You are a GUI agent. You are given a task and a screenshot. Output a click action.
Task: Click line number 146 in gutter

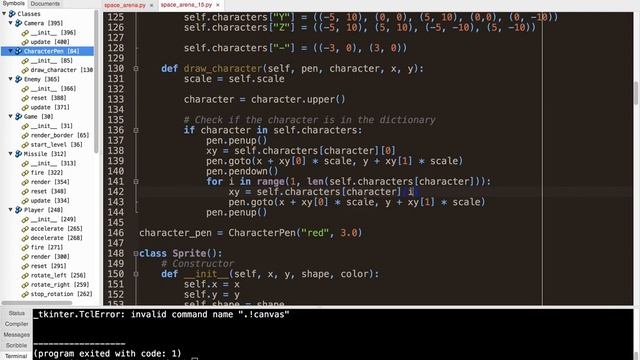[x=116, y=233]
